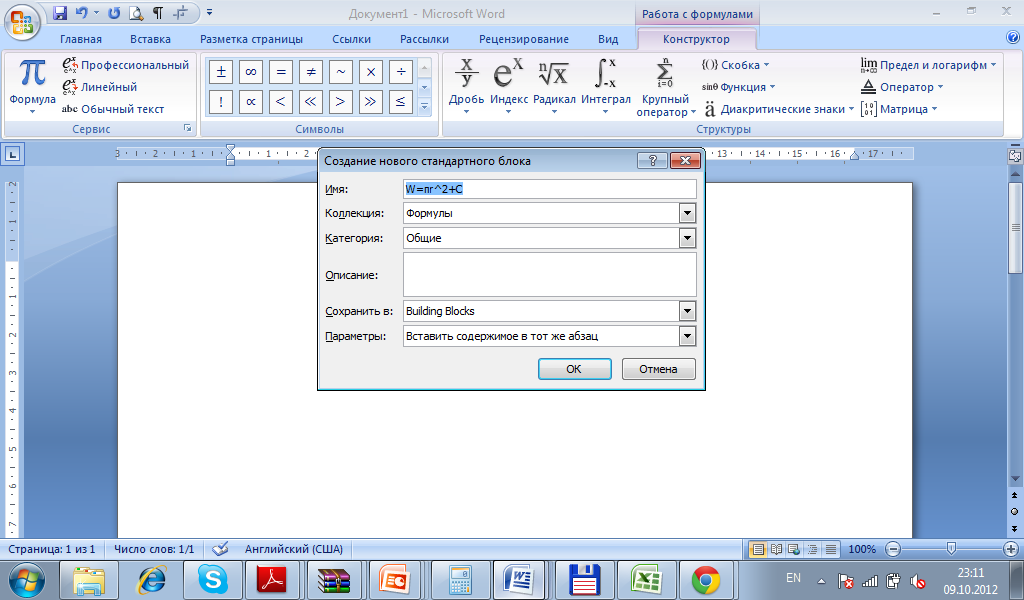The width and height of the screenshot is (1024, 600).
Task: Insert the less-than symbol
Action: 281,102
